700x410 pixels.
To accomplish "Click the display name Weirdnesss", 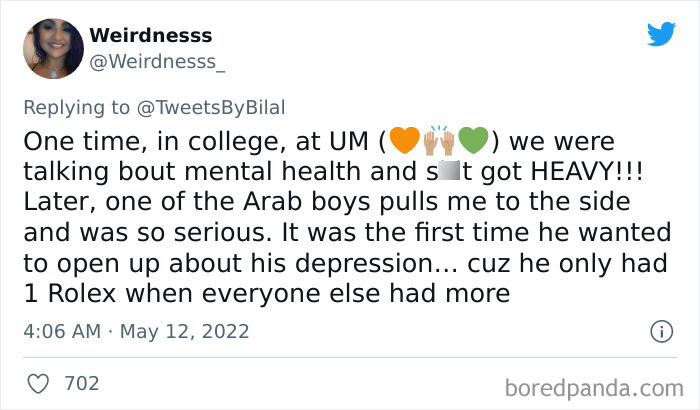I will pos(151,36).
